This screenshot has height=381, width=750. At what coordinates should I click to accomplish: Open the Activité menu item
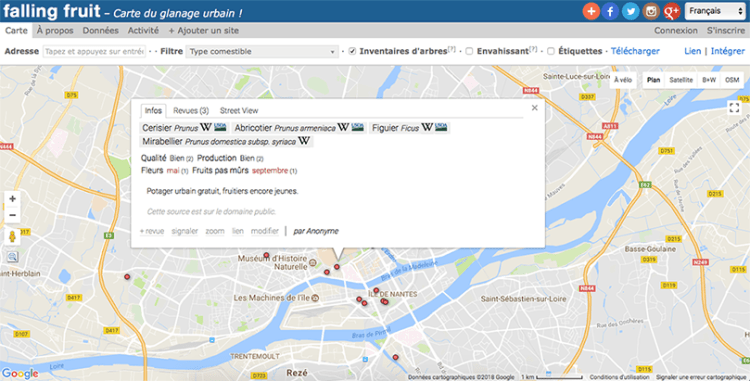click(143, 31)
